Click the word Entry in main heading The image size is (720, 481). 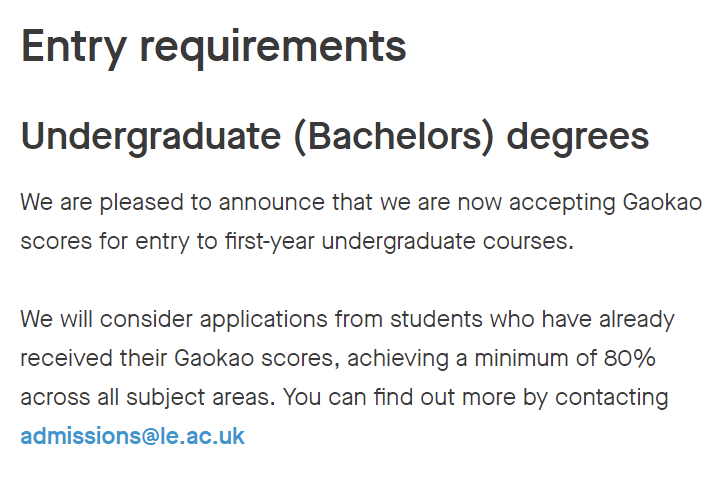click(x=74, y=47)
